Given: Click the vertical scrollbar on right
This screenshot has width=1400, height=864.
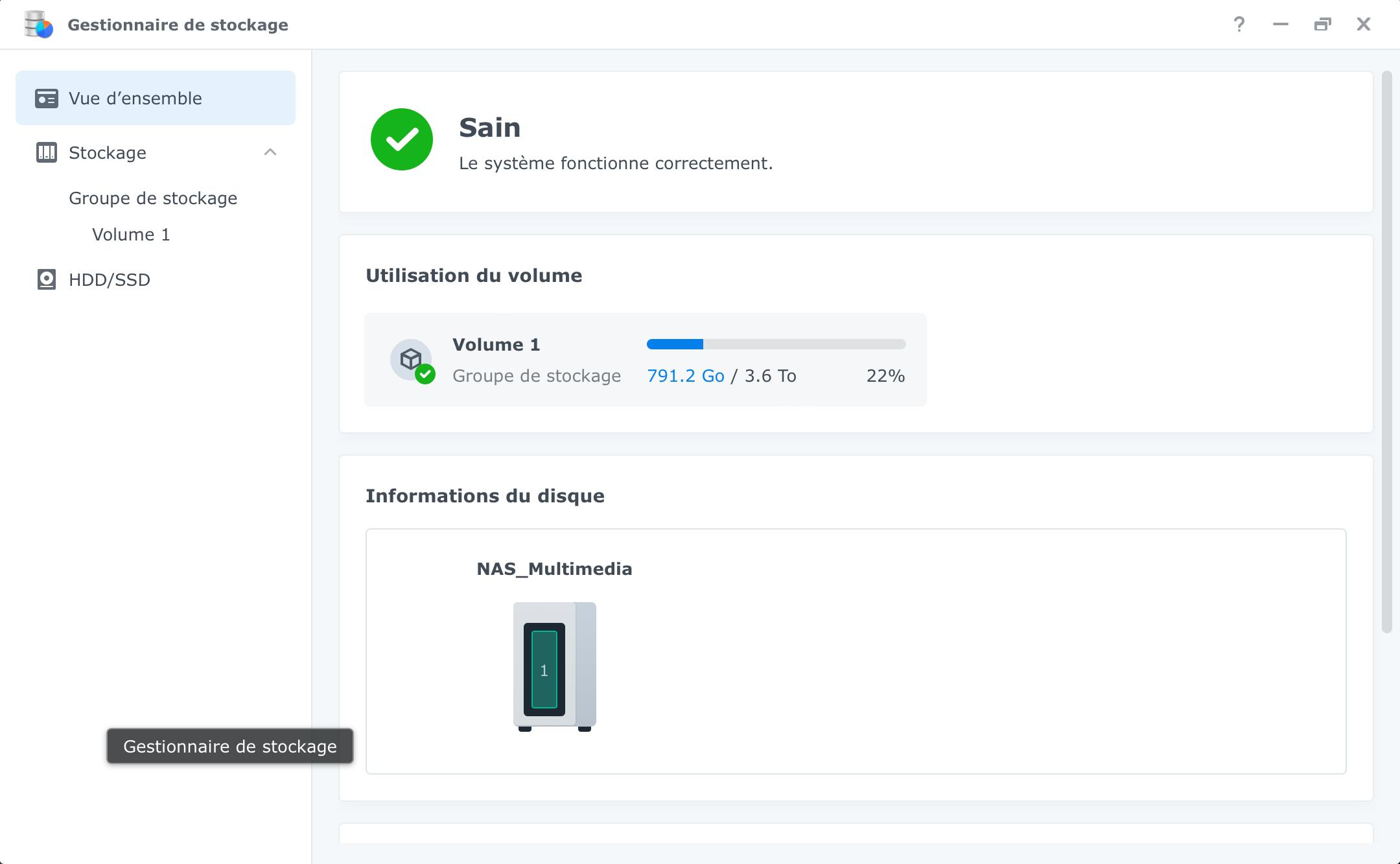Looking at the screenshot, I should [1386, 350].
